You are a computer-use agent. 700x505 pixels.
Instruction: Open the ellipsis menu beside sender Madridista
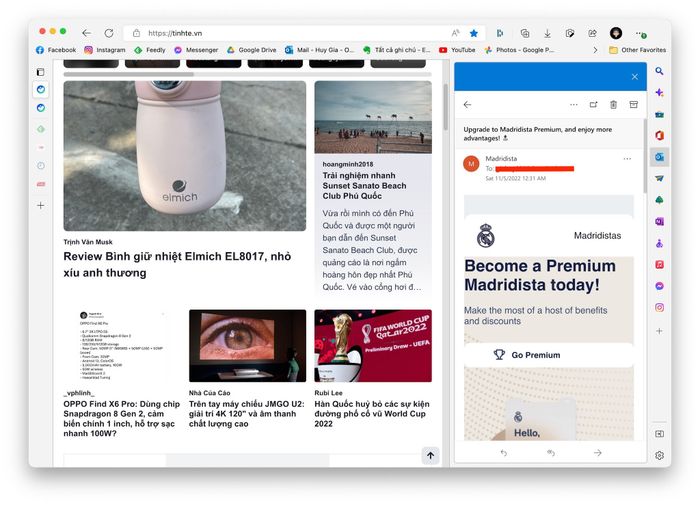[627, 159]
